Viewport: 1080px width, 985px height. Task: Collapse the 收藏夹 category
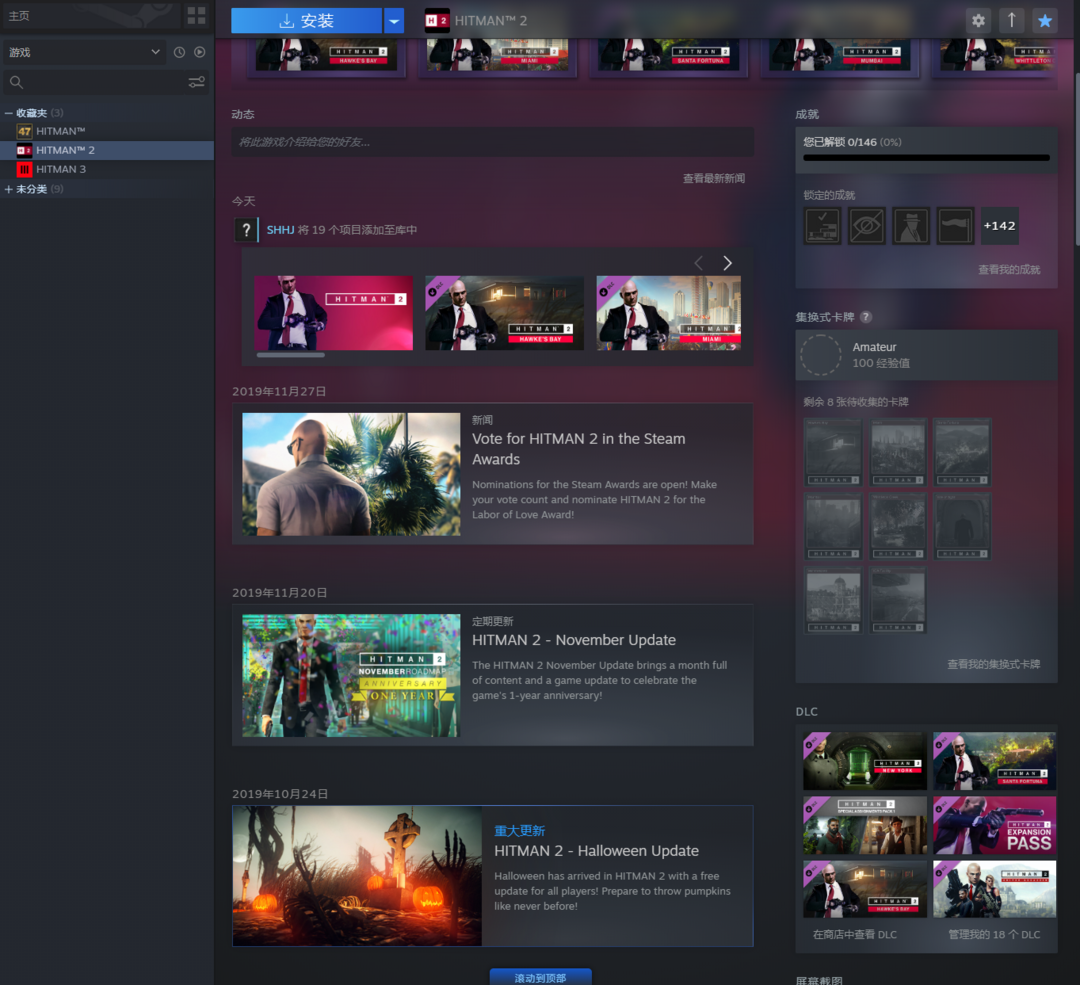point(9,113)
